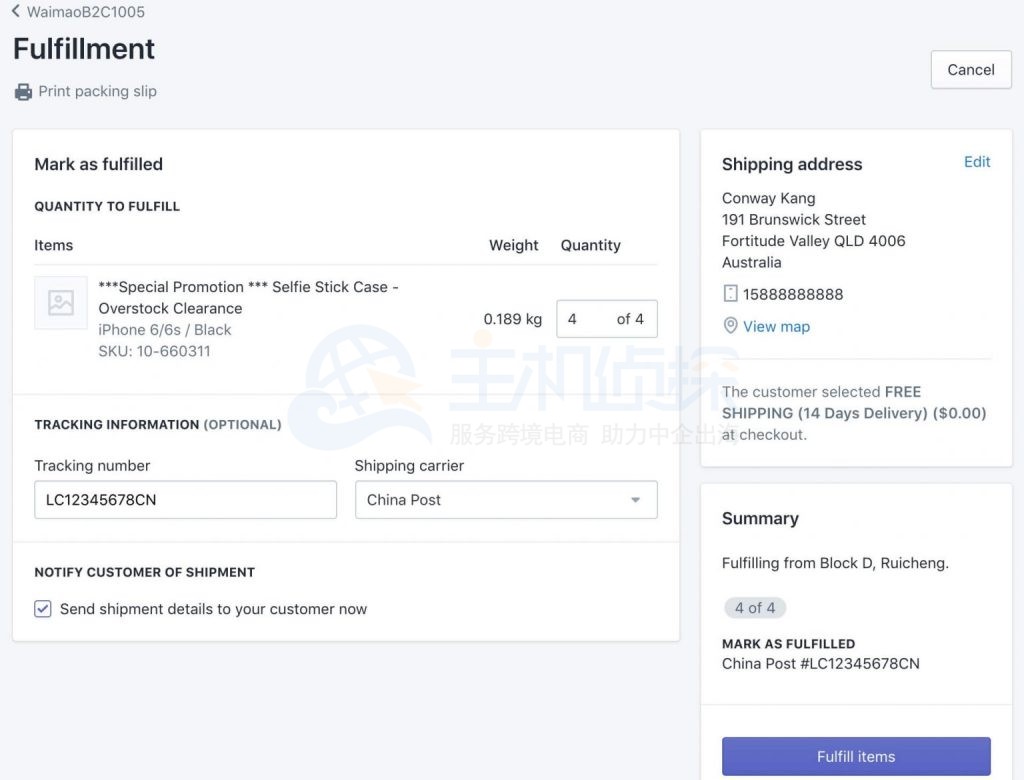Click the product image placeholder thumbnail
Viewport: 1024px width, 780px height.
(x=61, y=303)
